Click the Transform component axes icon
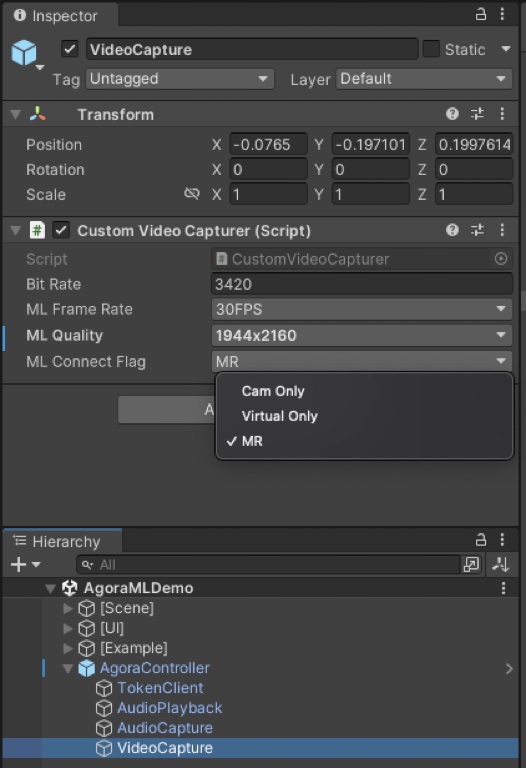Viewport: 526px width, 768px height. (38, 114)
